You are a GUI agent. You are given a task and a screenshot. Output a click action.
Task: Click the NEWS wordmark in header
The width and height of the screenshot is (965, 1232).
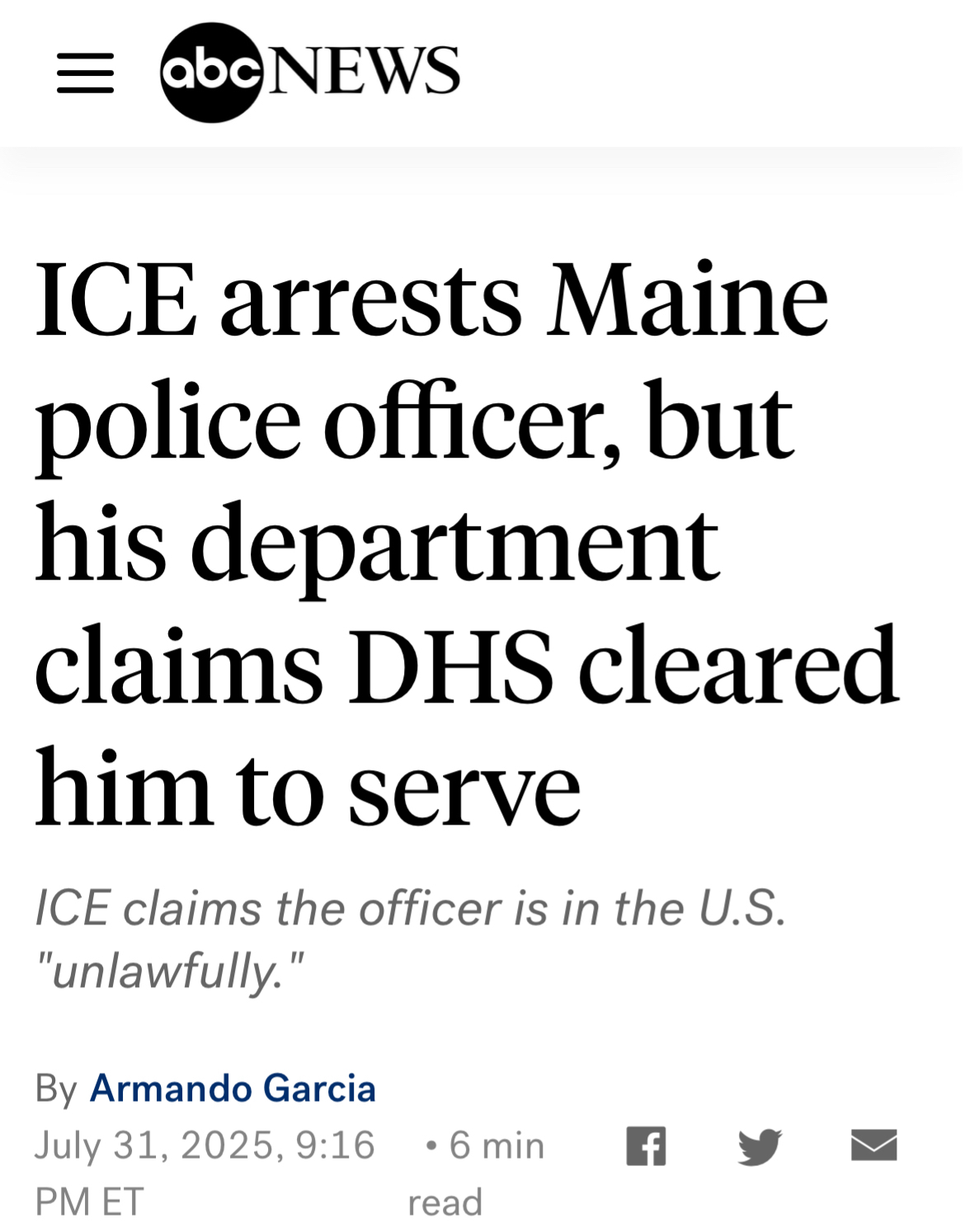point(365,71)
